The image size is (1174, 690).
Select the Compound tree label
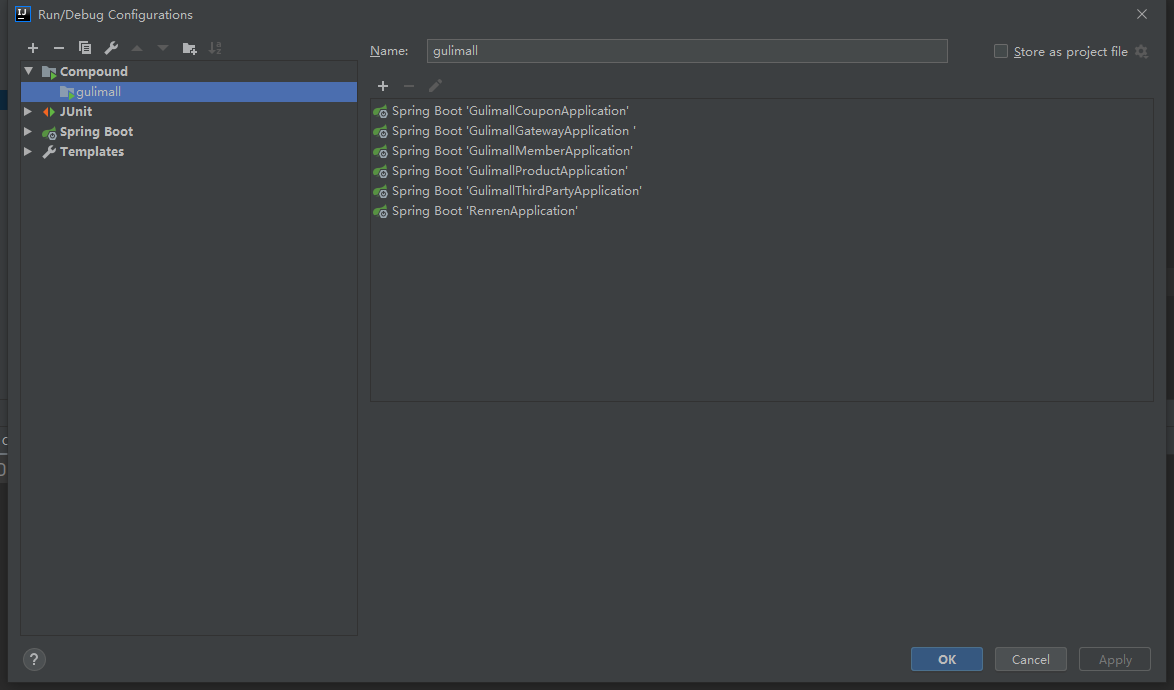coord(94,72)
